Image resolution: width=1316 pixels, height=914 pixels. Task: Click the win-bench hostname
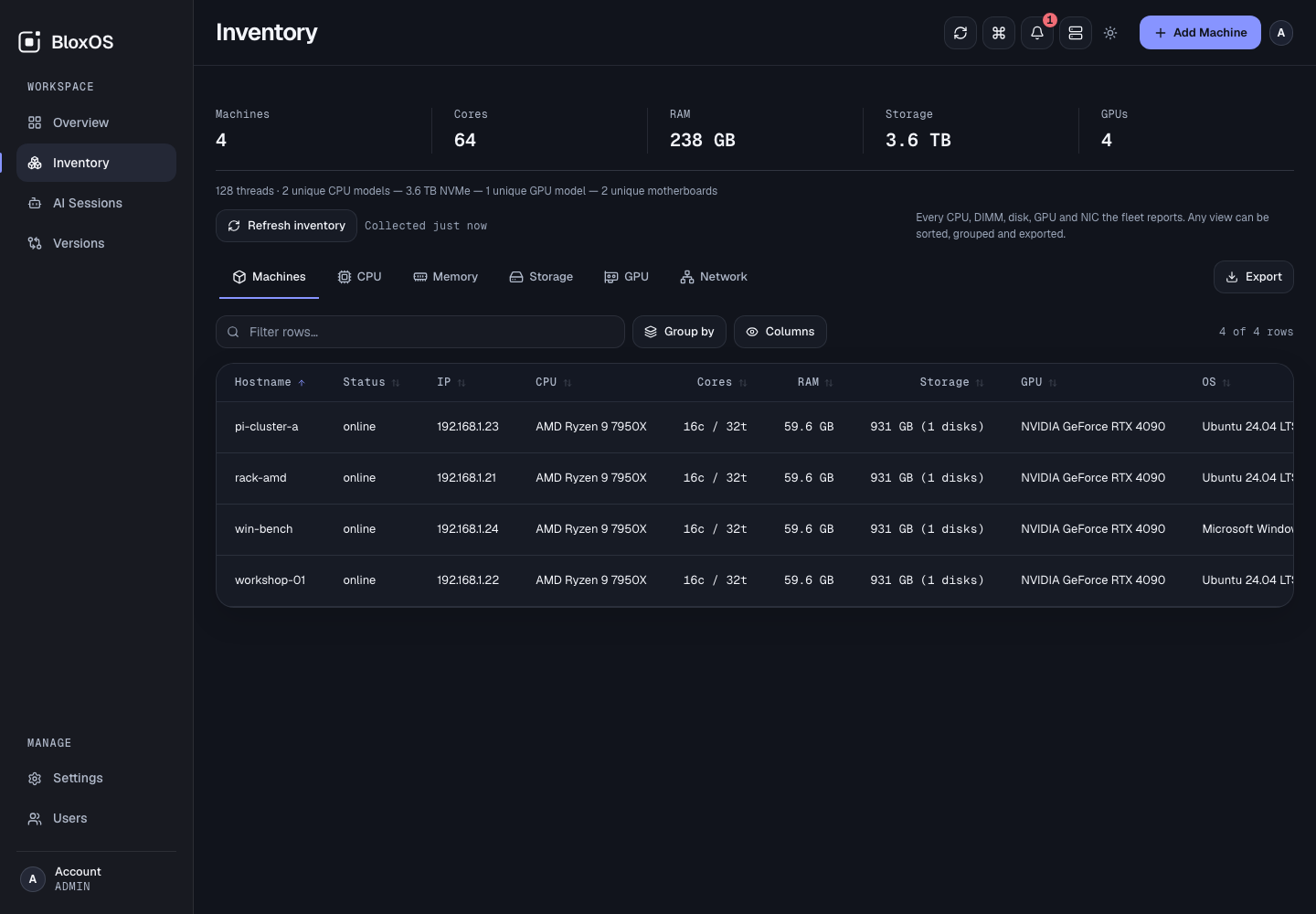click(264, 529)
